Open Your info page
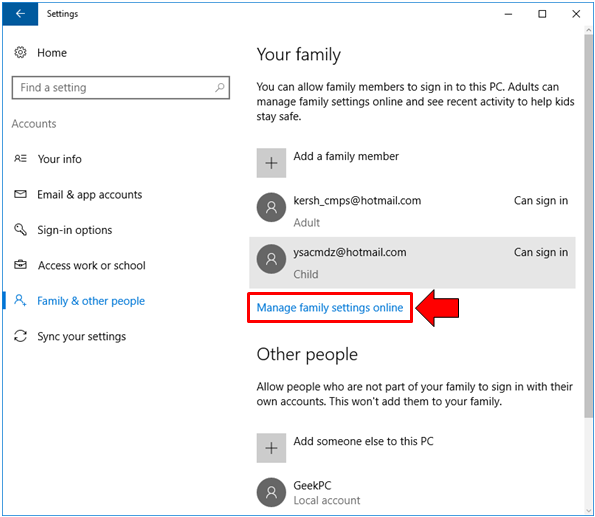The height and width of the screenshot is (517, 595). tap(60, 159)
